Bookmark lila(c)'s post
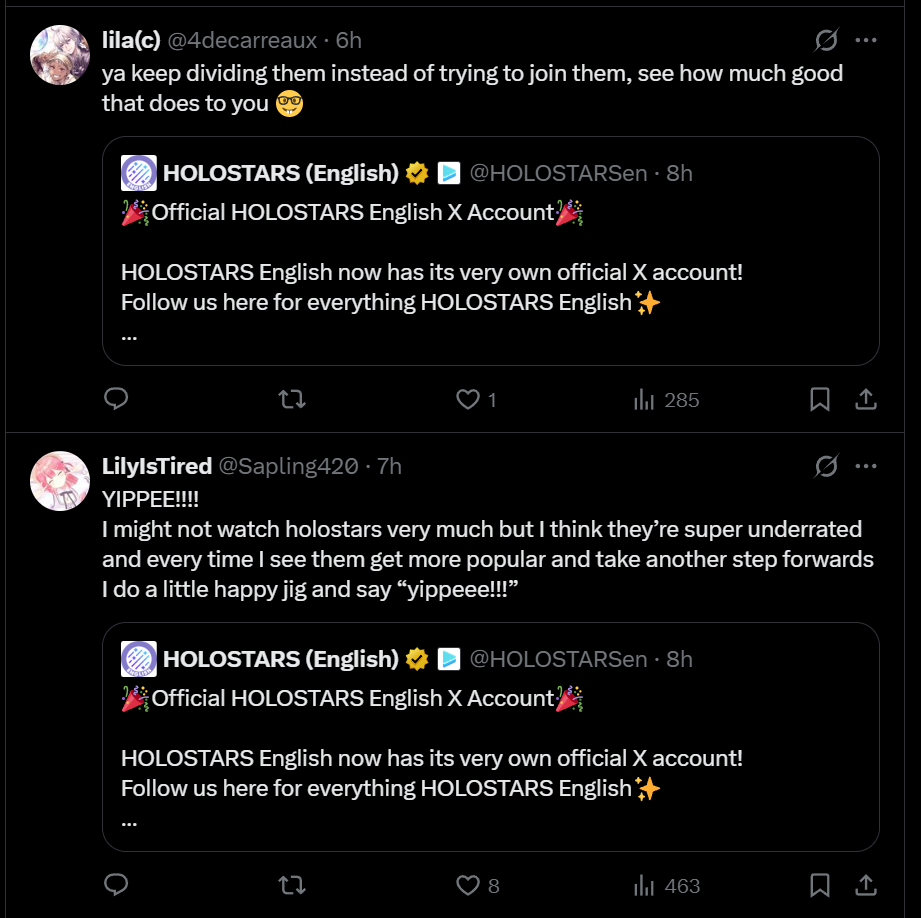Screen dimensions: 921x918 click(x=819, y=400)
